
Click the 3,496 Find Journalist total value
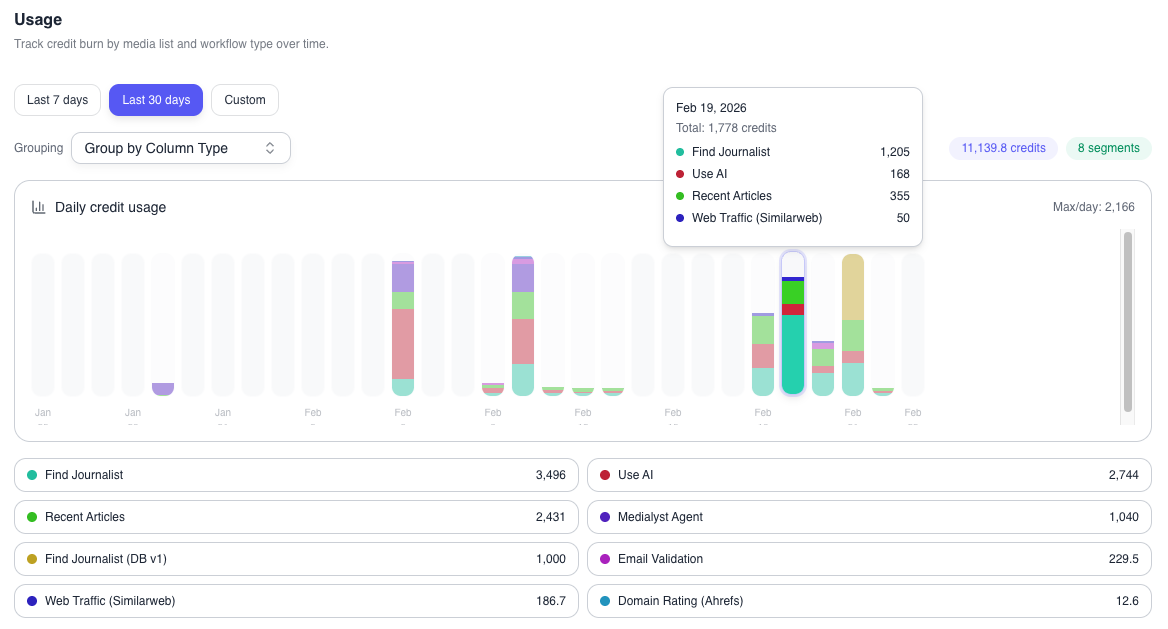click(550, 475)
